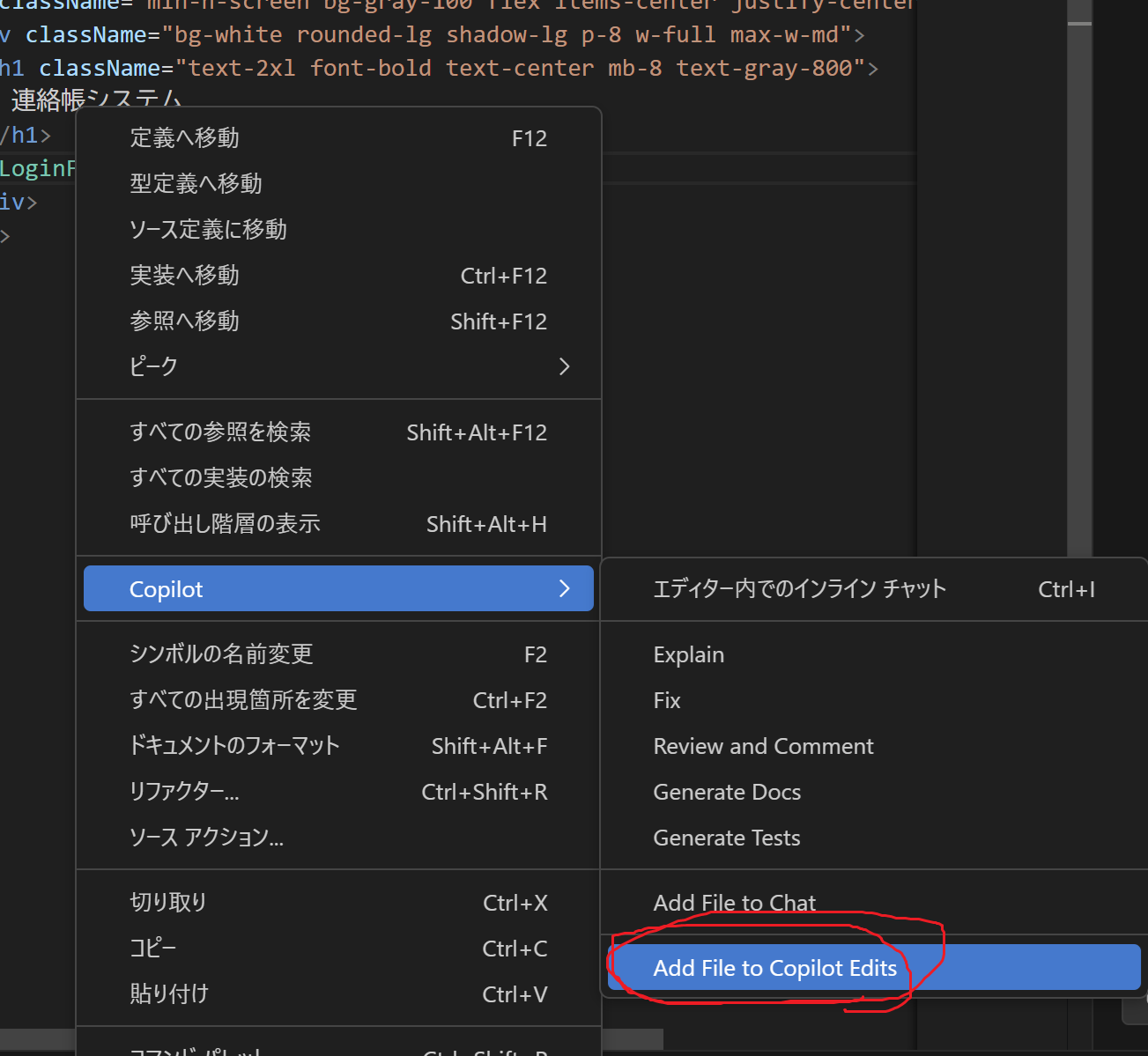Select 貼り付け menu entry
Image resolution: width=1148 pixels, height=1056 pixels.
(338, 994)
